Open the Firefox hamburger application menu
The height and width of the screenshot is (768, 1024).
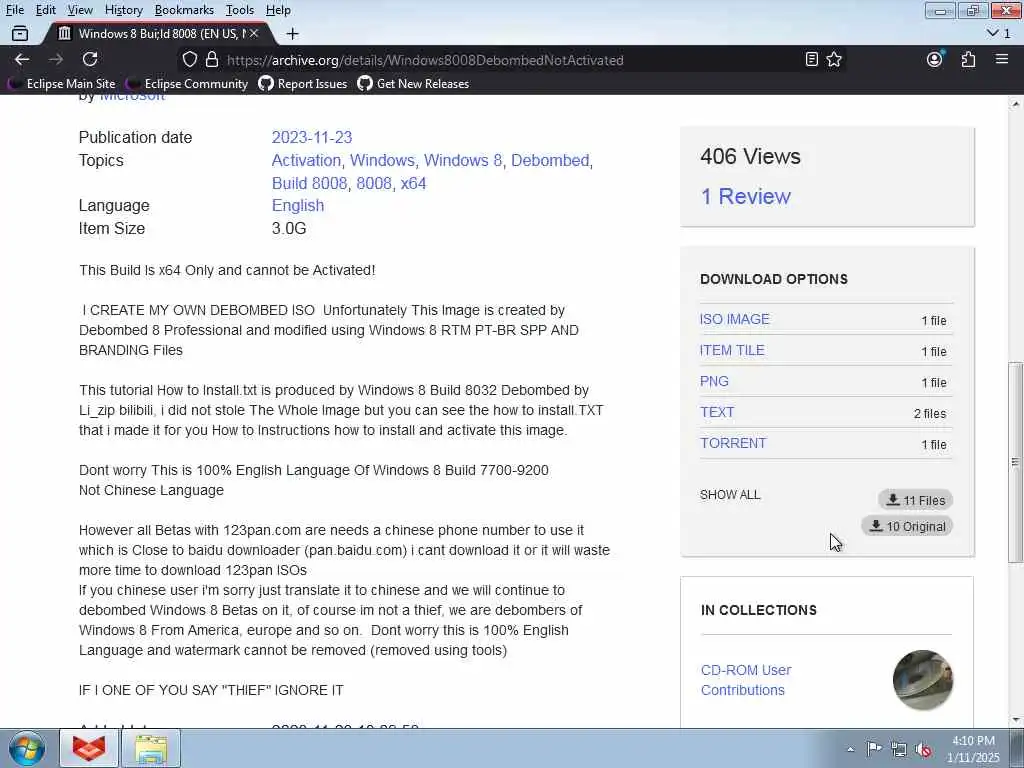[x=1002, y=59]
